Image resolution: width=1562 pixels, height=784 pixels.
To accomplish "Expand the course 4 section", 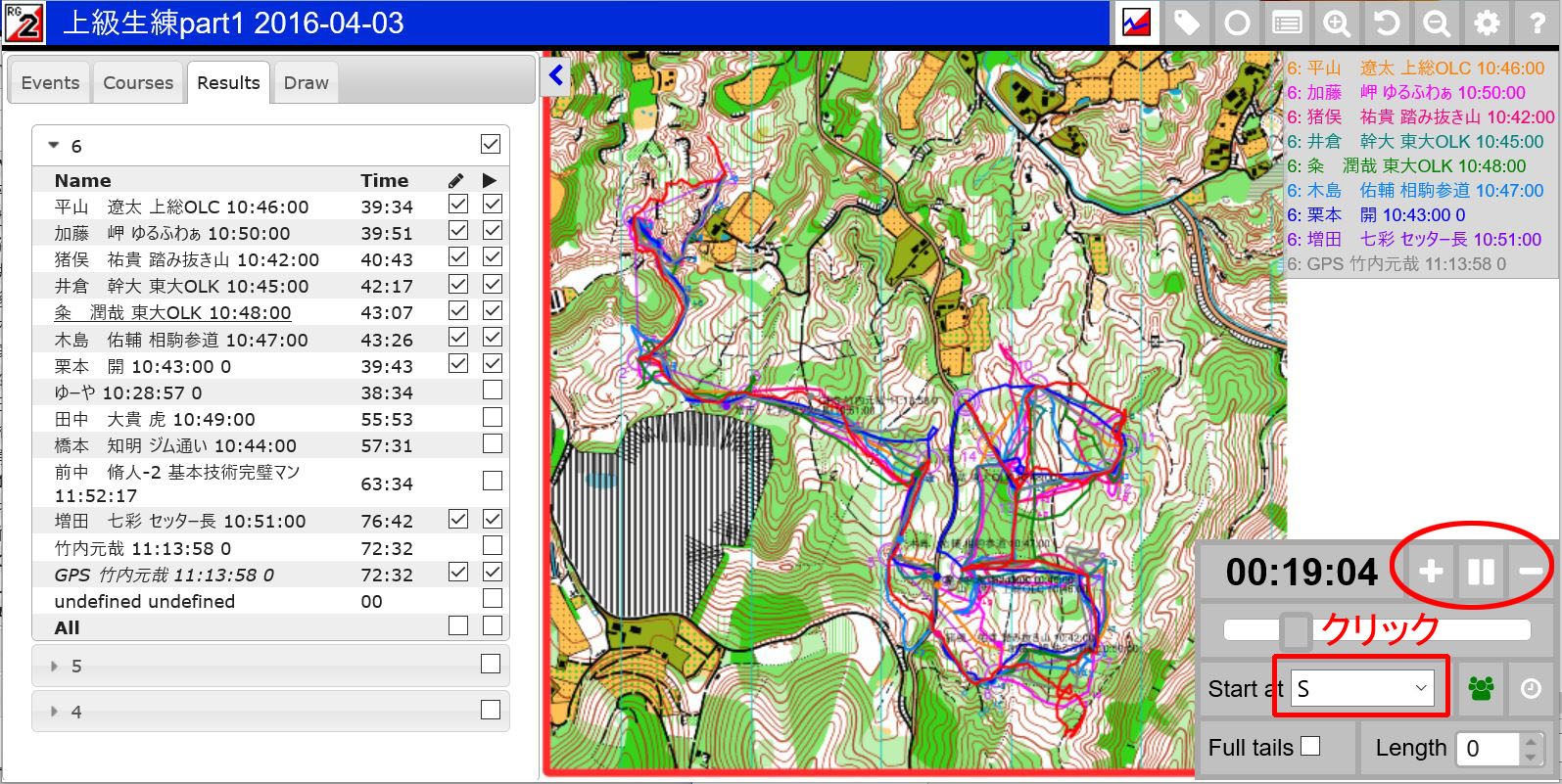I will pos(55,712).
